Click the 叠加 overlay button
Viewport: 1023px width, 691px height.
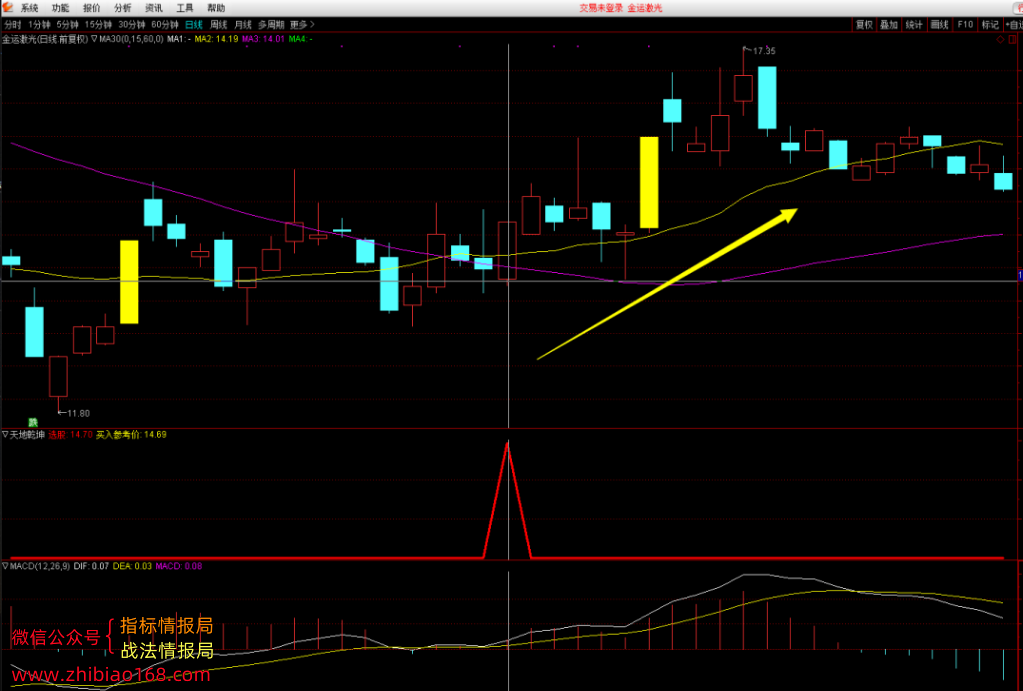pos(889,25)
